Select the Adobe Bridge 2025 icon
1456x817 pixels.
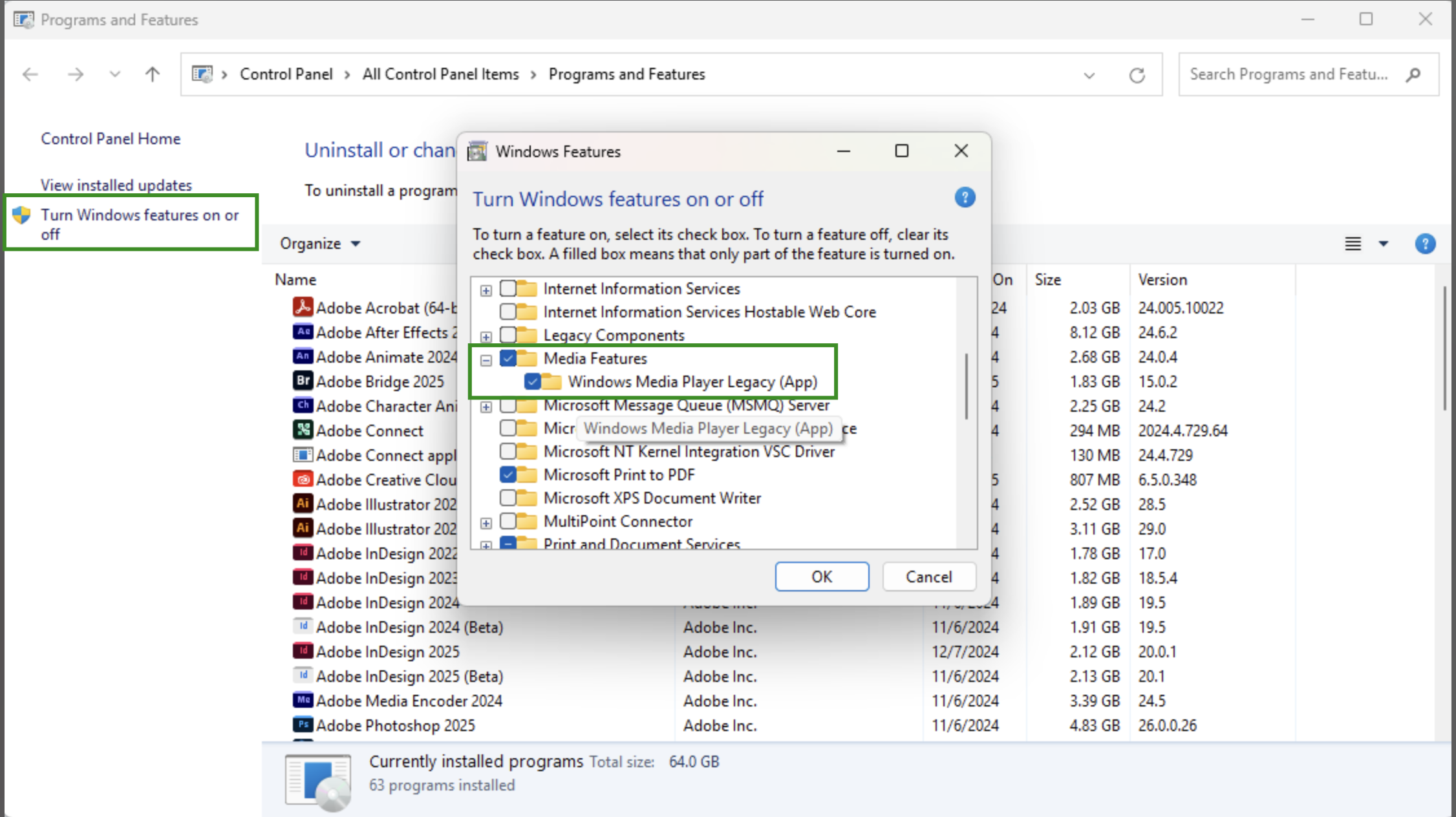pyautogui.click(x=303, y=381)
